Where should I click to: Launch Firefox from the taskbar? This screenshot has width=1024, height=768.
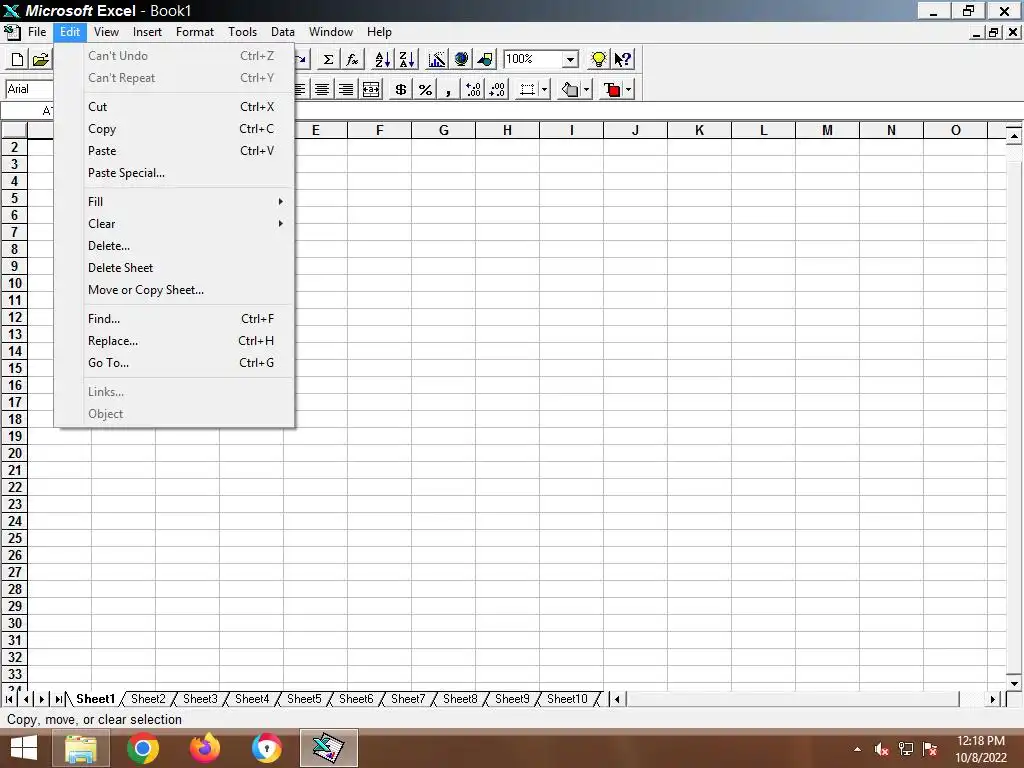pyautogui.click(x=205, y=748)
